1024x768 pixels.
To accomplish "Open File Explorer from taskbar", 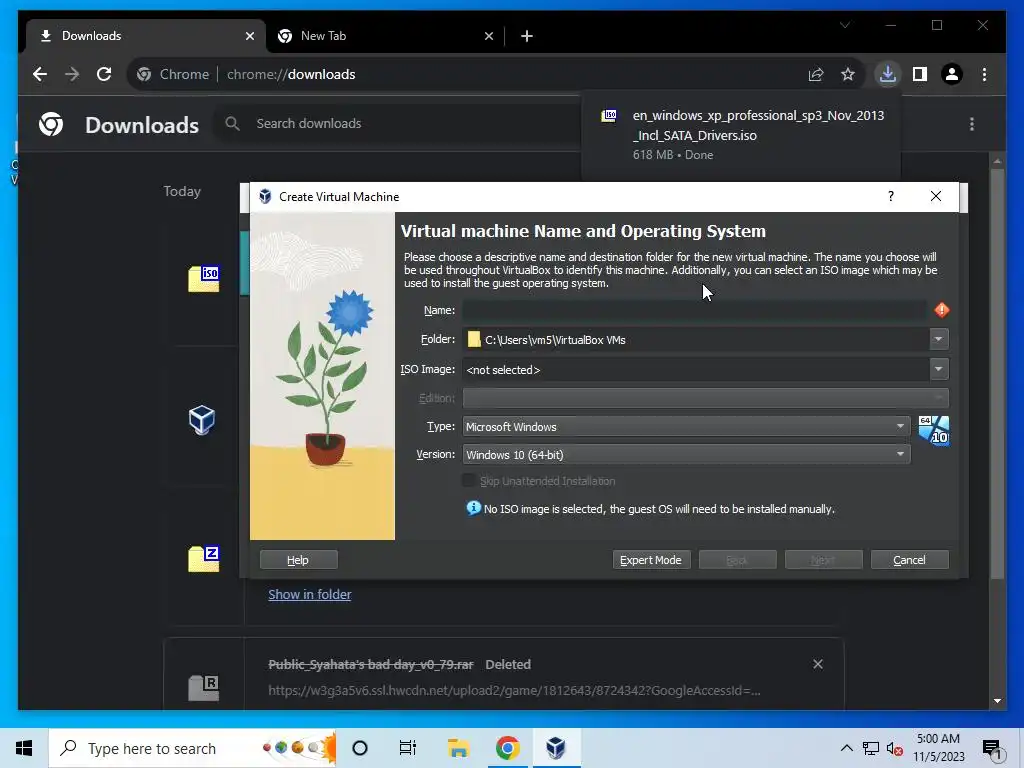I will coord(458,748).
